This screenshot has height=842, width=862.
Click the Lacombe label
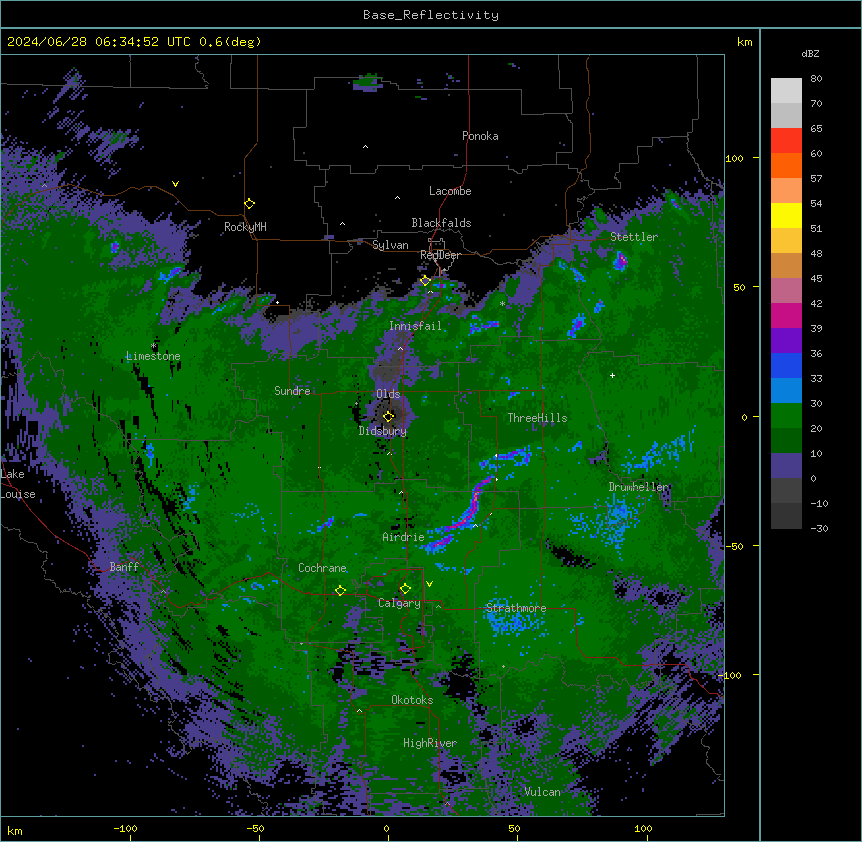tap(450, 191)
